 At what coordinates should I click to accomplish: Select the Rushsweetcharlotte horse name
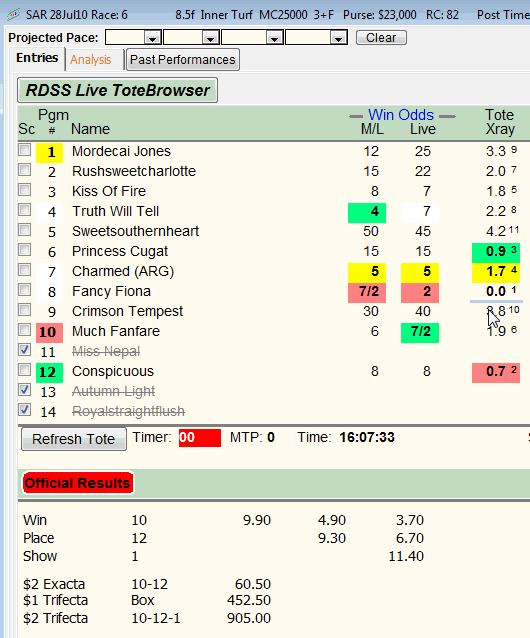tap(134, 171)
